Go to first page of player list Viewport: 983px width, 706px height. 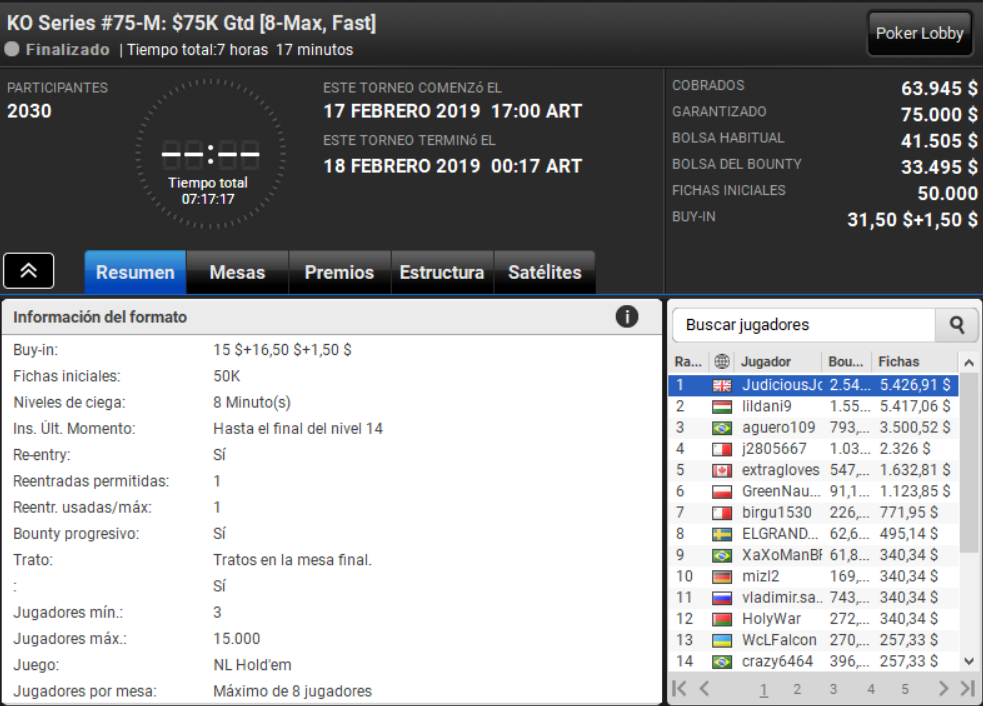[678, 688]
